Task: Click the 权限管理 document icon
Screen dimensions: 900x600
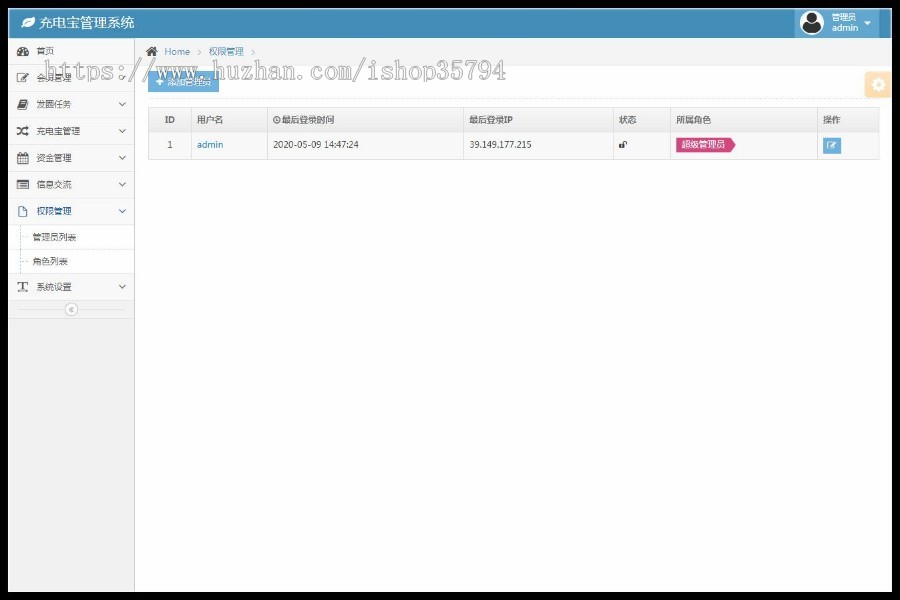Action: coord(23,211)
